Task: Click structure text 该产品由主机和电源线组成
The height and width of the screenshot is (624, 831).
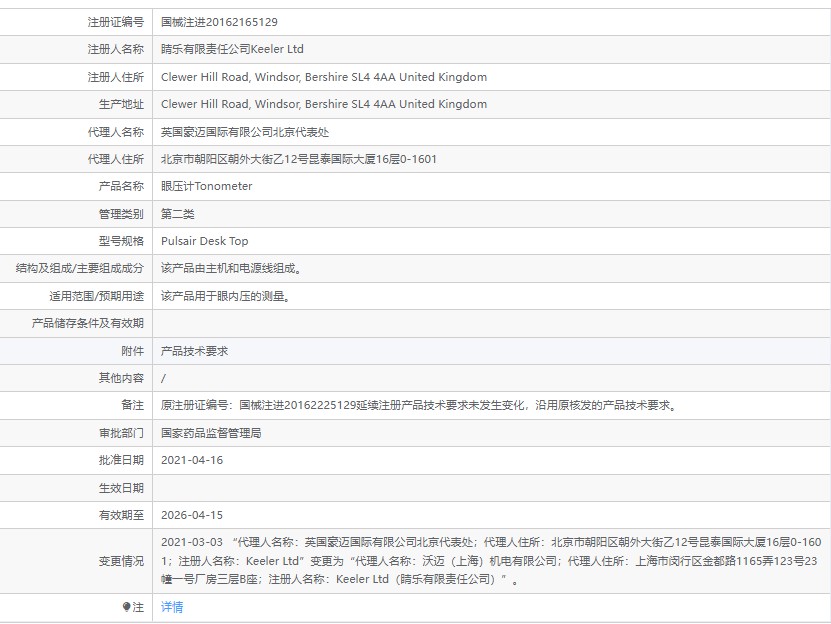Action: 231,268
